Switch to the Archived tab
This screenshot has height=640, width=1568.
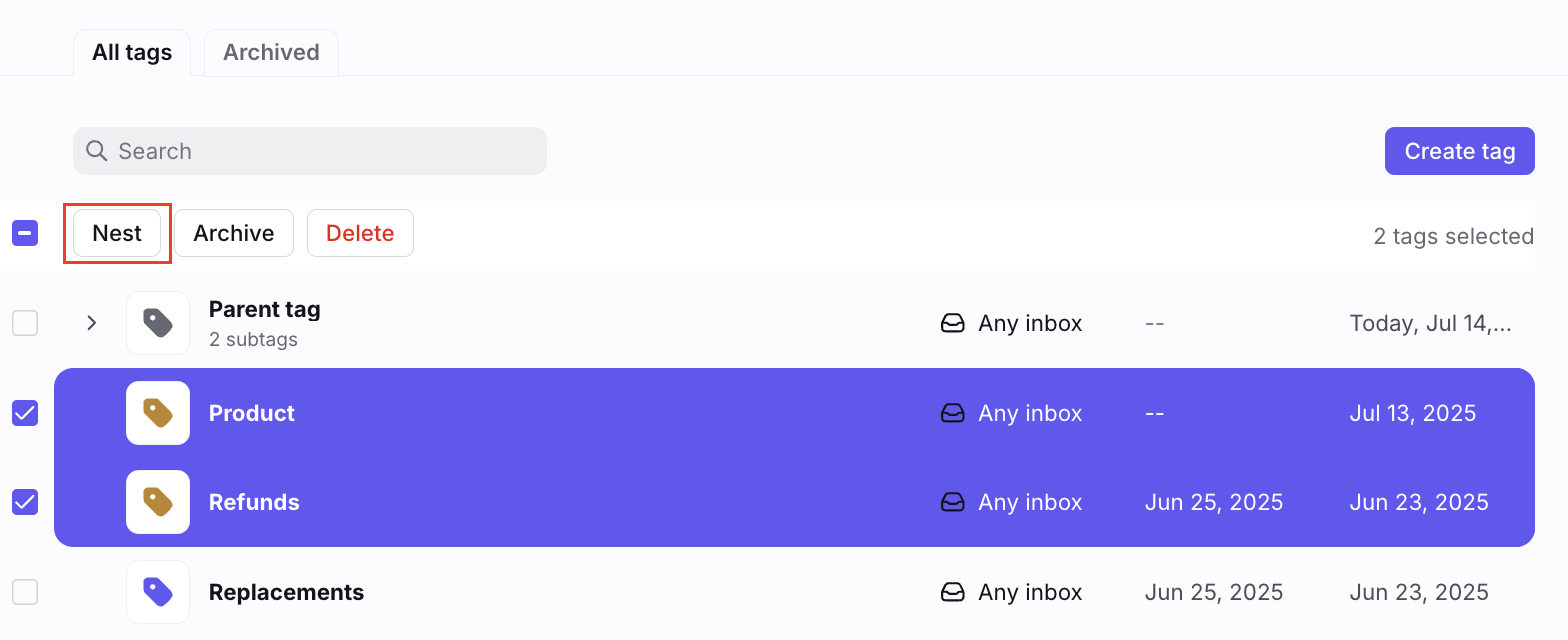[x=271, y=53]
